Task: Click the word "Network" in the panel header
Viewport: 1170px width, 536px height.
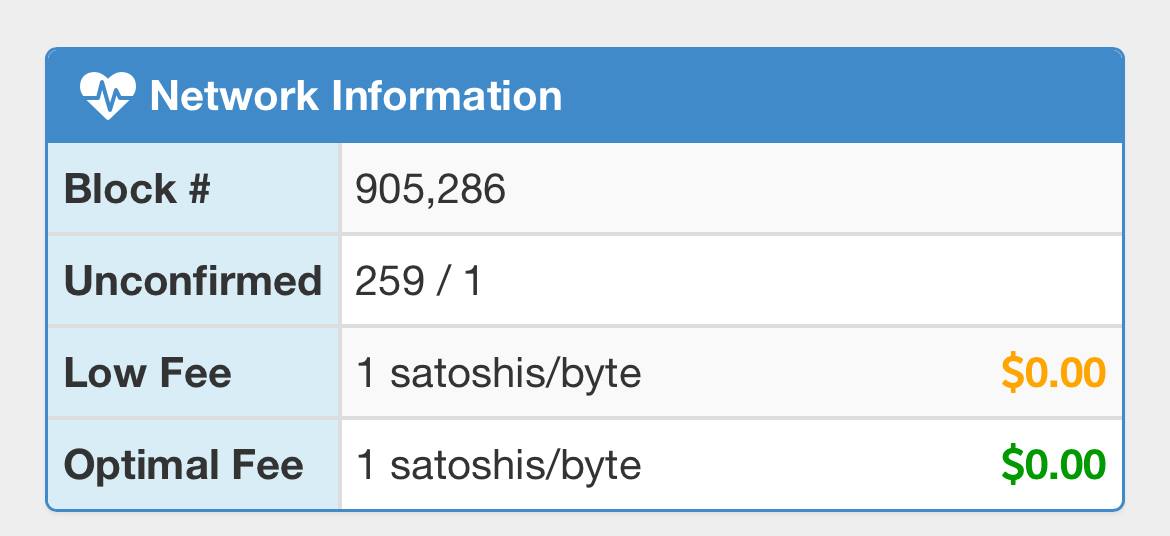Action: [234, 96]
